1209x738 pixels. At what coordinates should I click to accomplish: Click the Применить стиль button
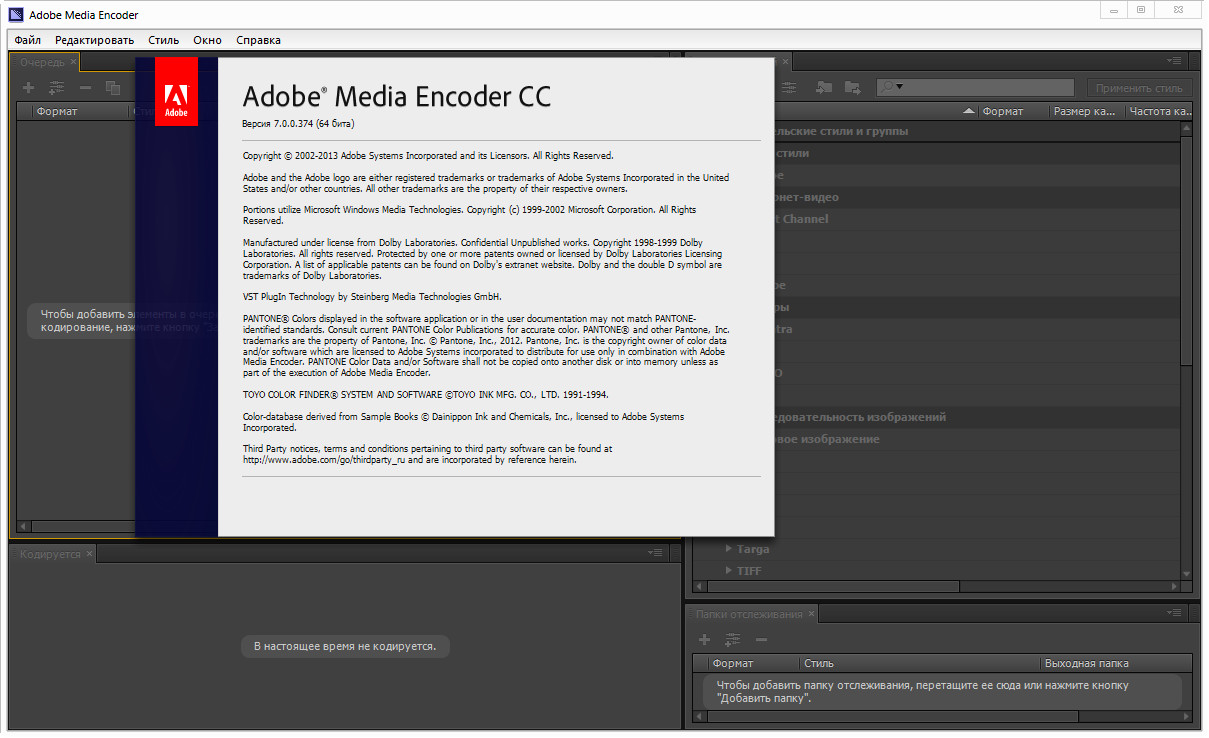click(1139, 88)
